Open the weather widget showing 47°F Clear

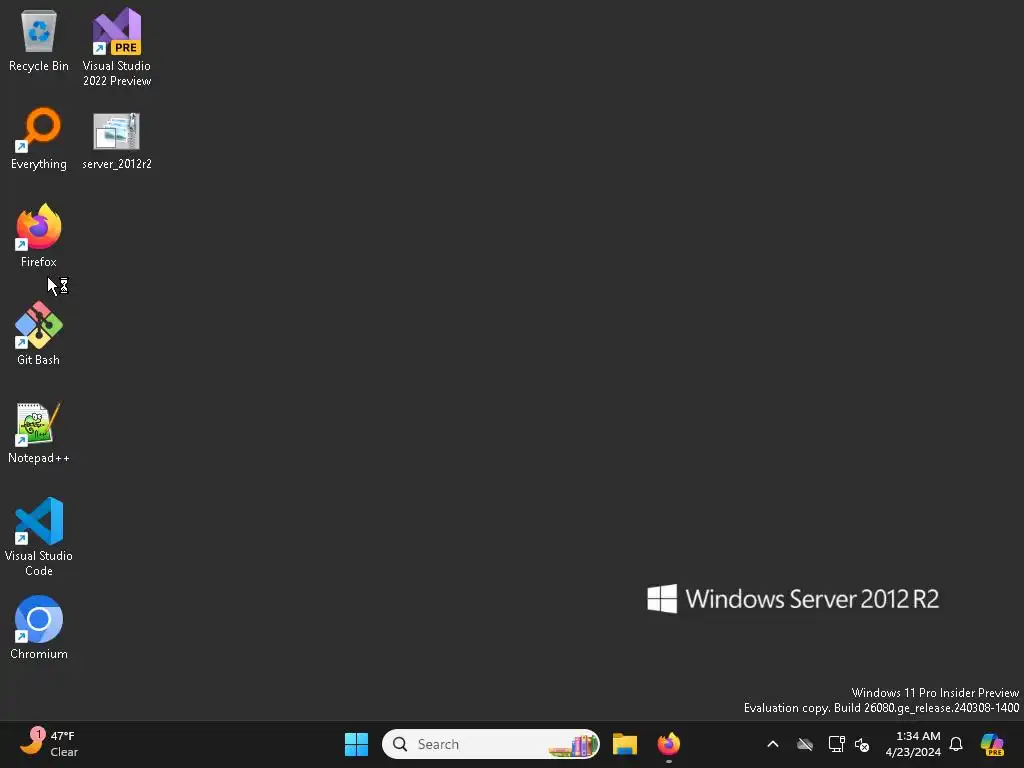coord(49,744)
